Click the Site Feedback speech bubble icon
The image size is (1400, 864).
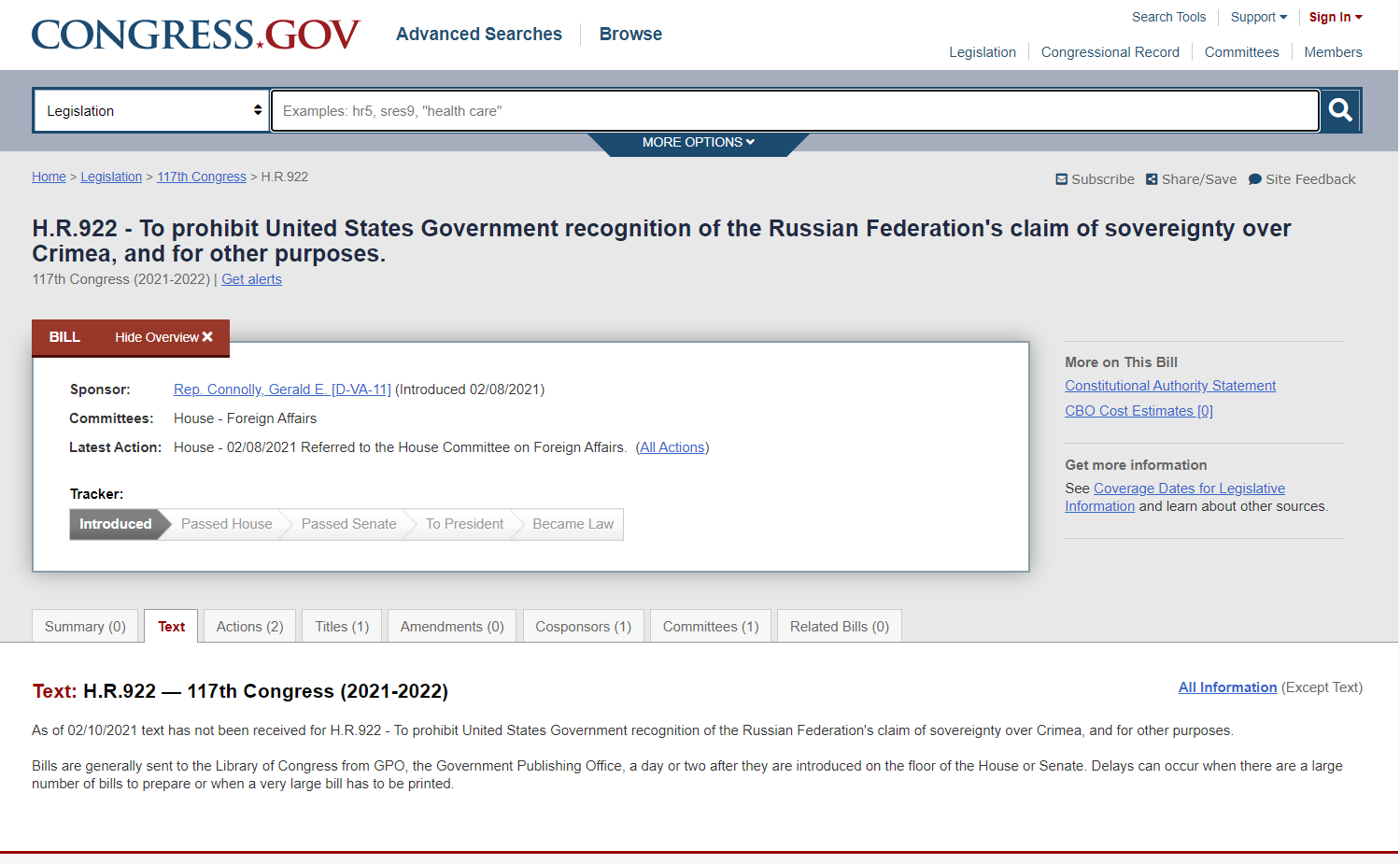pyautogui.click(x=1254, y=179)
